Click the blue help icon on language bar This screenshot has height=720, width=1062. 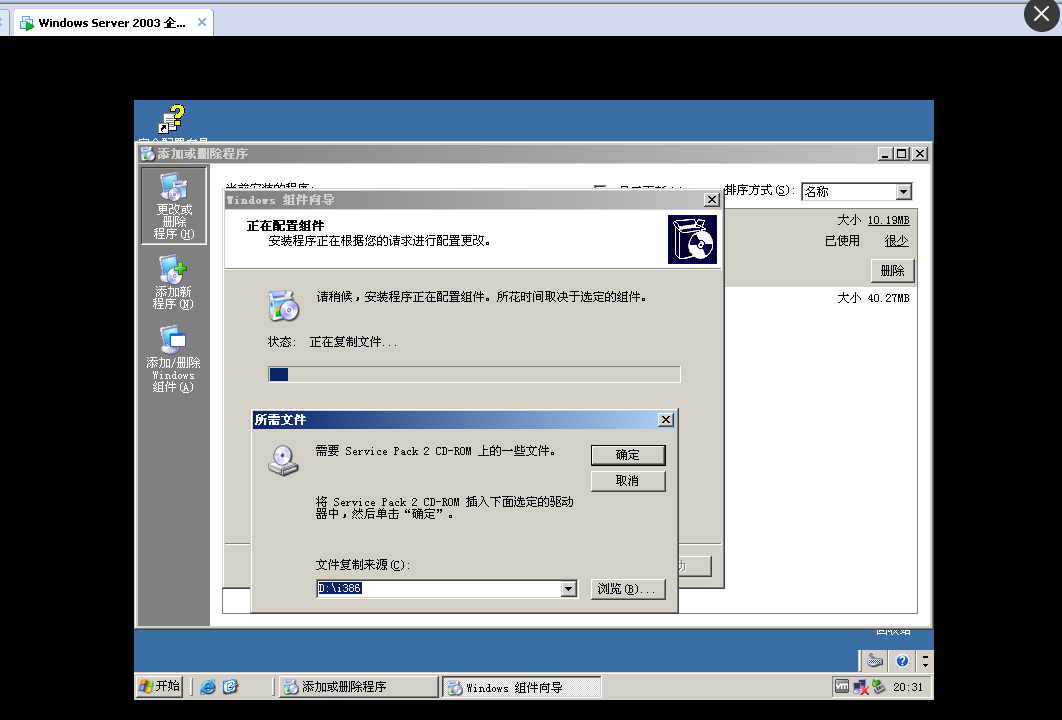[x=902, y=661]
